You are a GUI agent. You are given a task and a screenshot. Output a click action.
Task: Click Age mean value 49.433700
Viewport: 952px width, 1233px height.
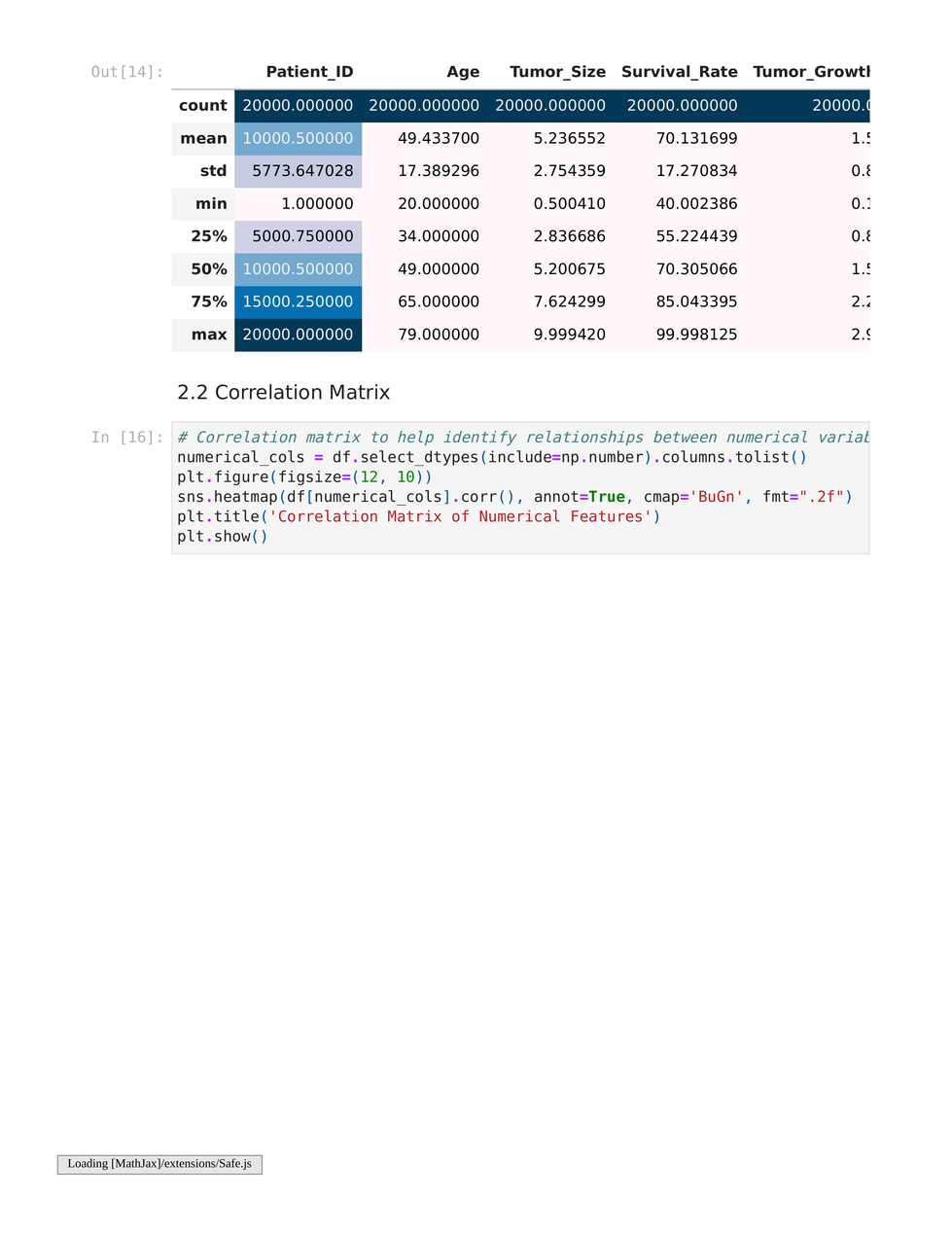coord(439,138)
